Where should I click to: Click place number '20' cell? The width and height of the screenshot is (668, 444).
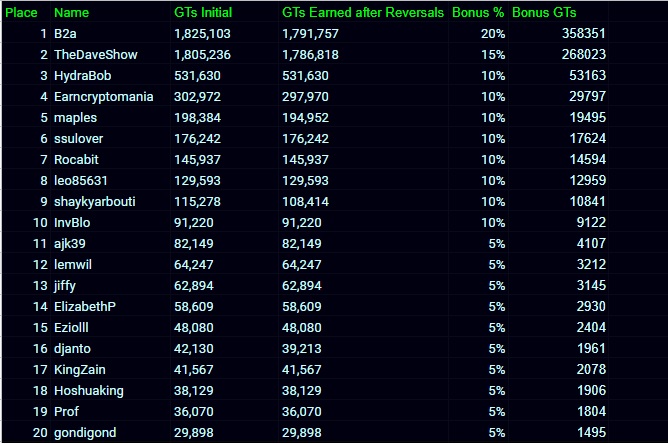(x=40, y=432)
